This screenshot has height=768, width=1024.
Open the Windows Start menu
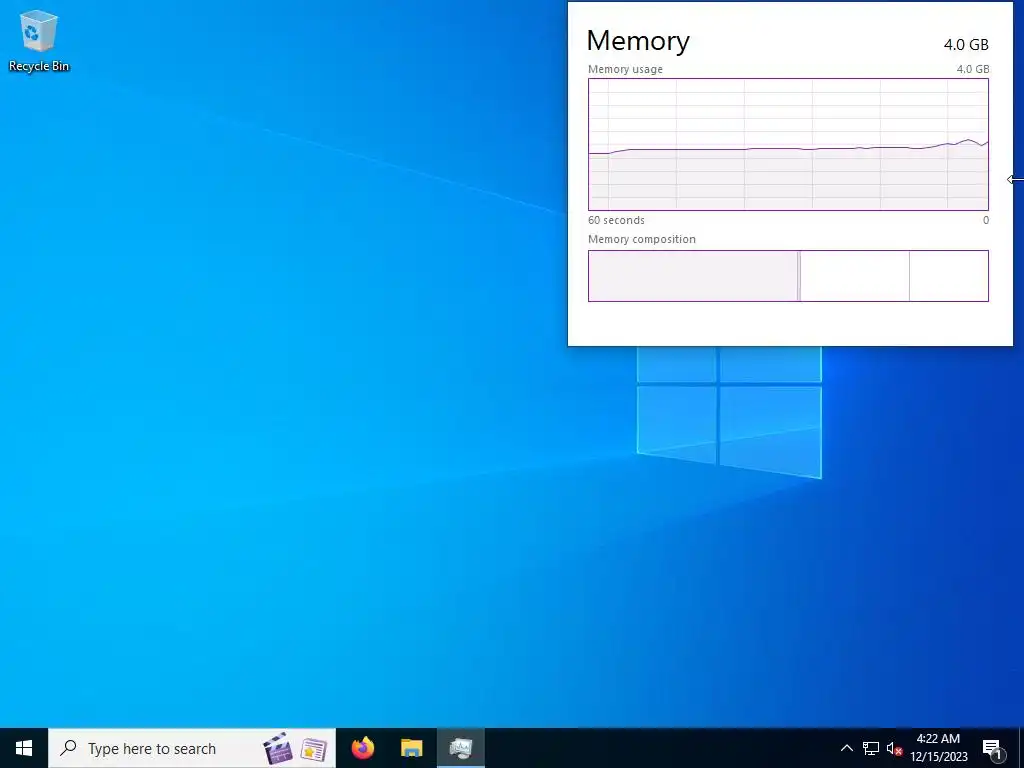pyautogui.click(x=24, y=748)
